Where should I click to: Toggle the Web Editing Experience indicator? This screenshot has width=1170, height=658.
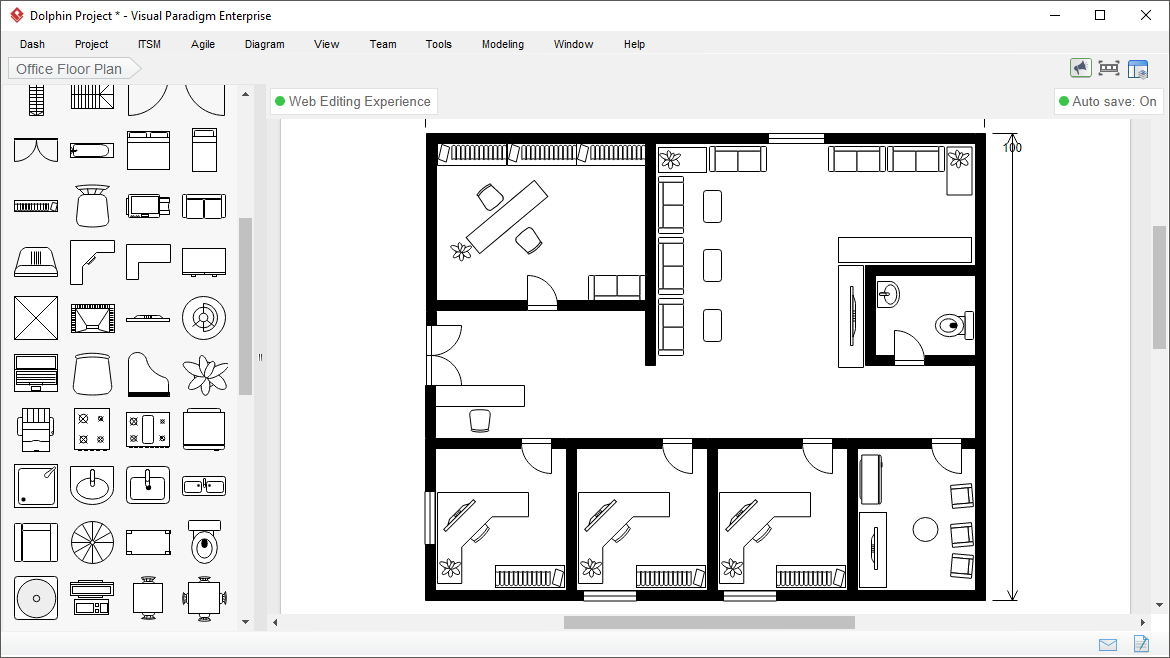click(x=351, y=101)
